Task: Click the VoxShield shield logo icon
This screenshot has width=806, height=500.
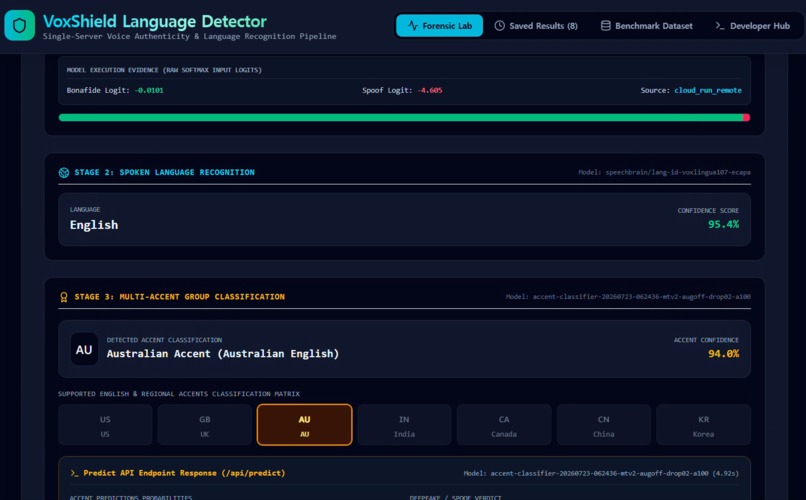Action: click(x=20, y=25)
